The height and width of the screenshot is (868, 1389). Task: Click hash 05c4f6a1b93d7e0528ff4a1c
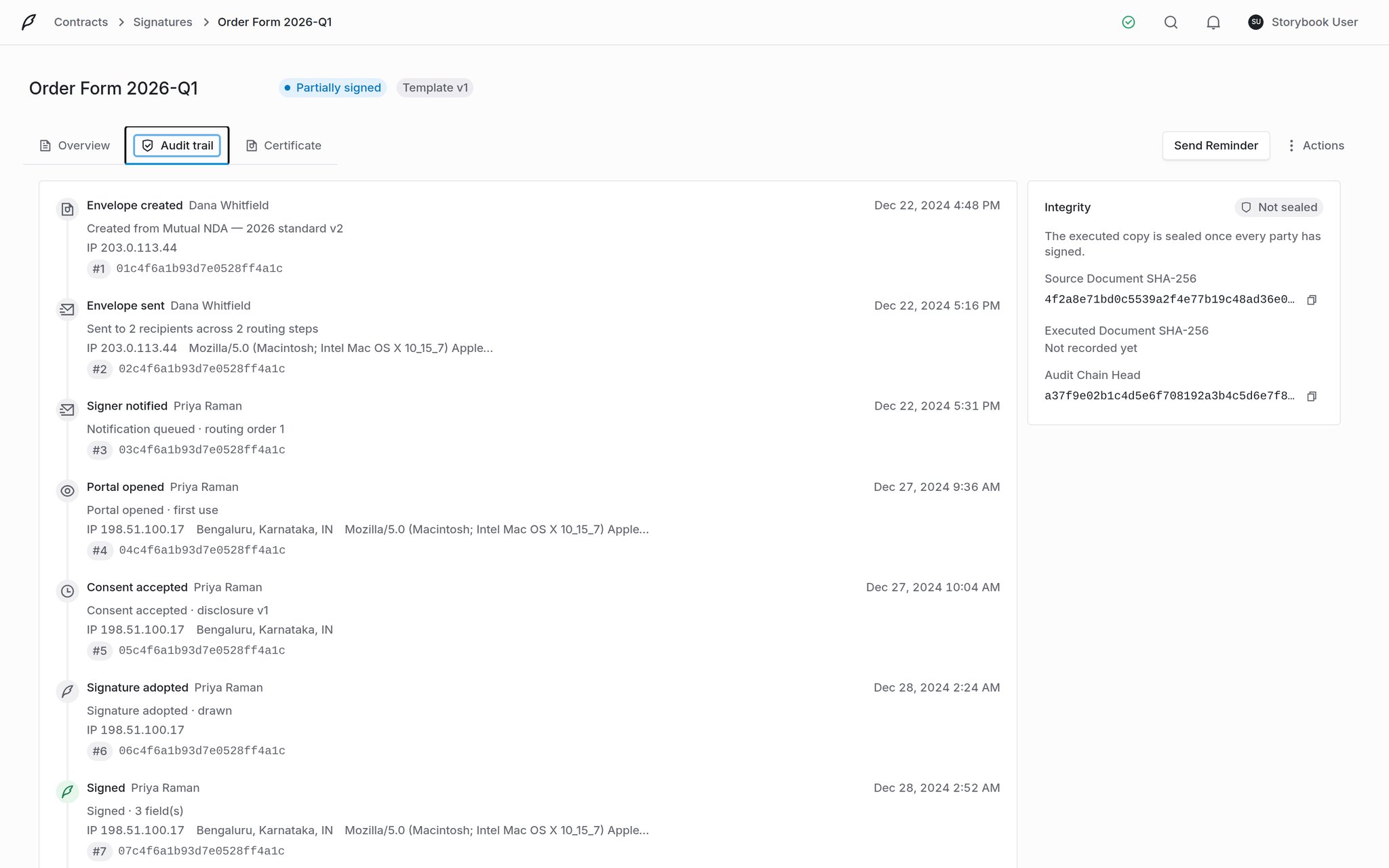click(202, 651)
